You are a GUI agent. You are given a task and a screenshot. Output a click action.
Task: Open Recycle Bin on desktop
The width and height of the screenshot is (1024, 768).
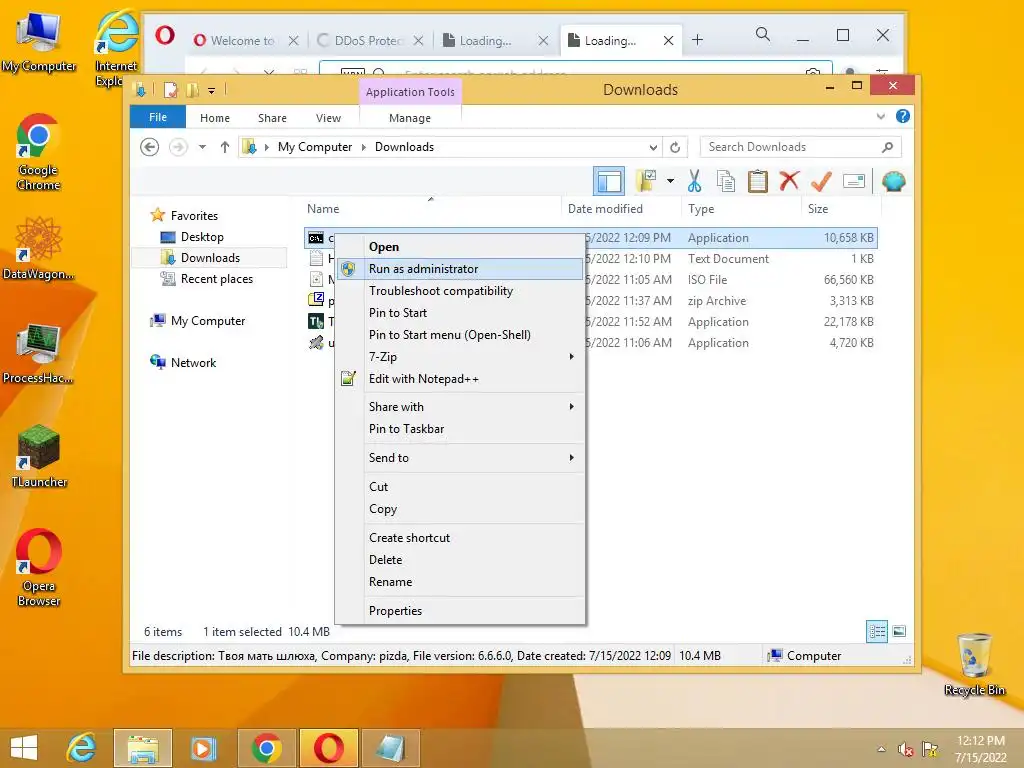(974, 664)
